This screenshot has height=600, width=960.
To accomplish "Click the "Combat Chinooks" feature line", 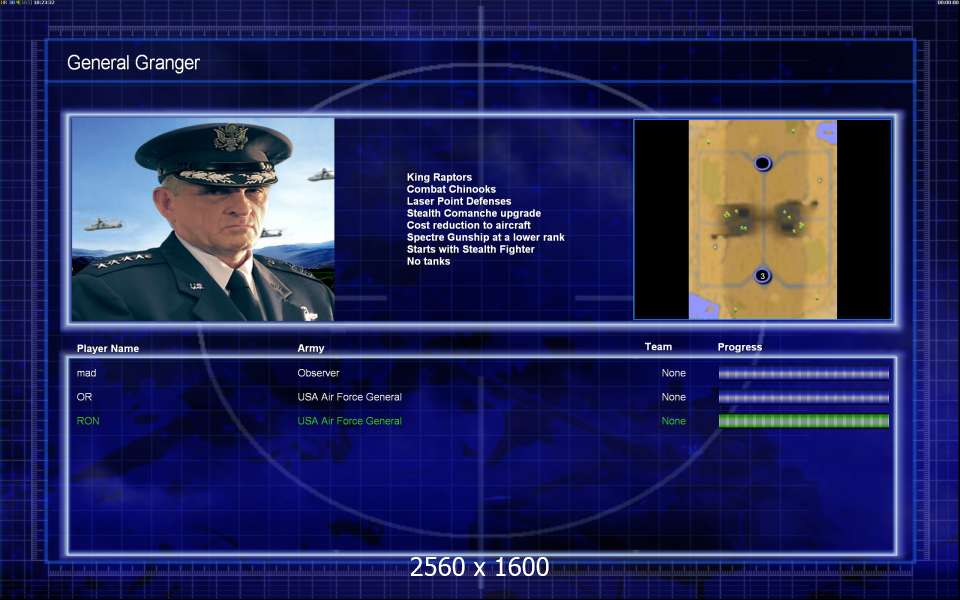I will (x=451, y=189).
